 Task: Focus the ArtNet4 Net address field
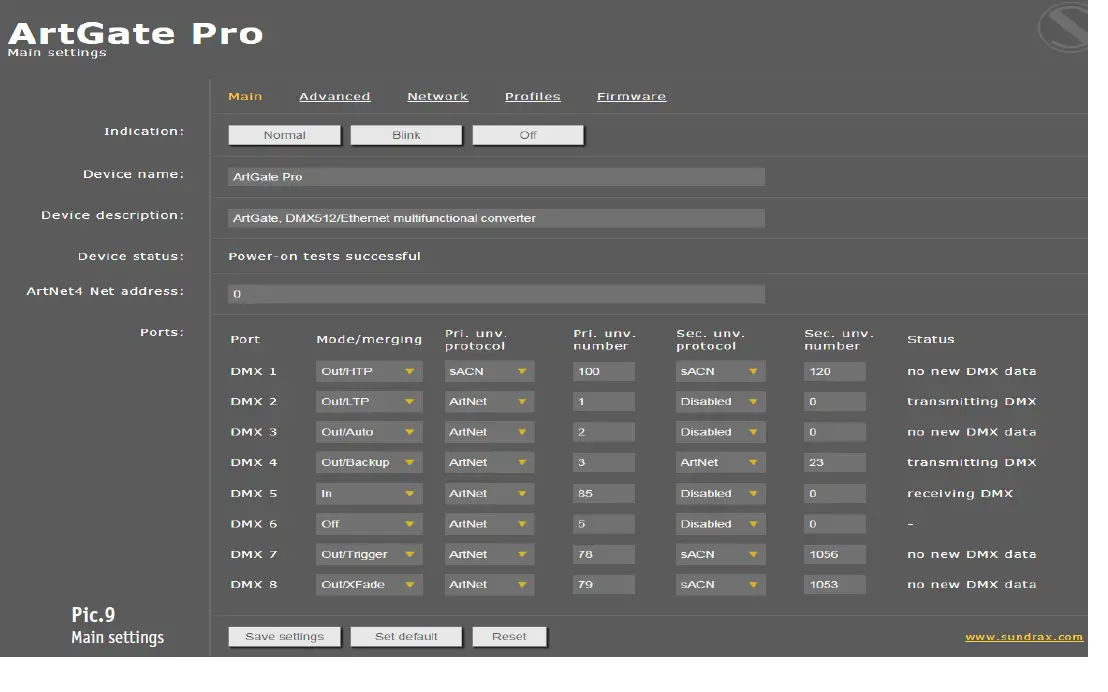(x=496, y=295)
